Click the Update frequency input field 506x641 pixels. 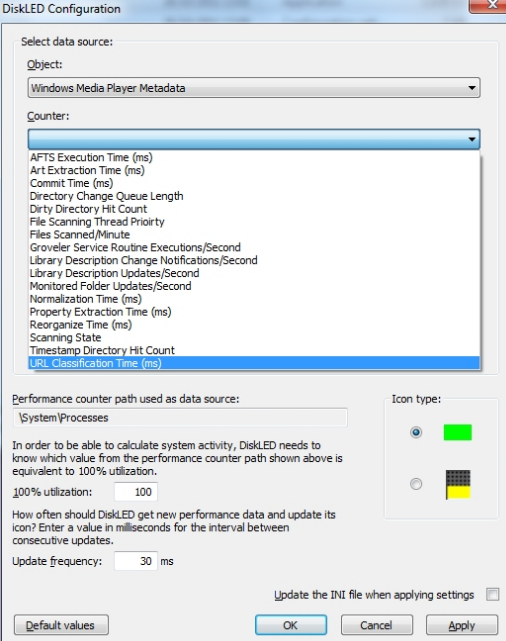coord(136,561)
